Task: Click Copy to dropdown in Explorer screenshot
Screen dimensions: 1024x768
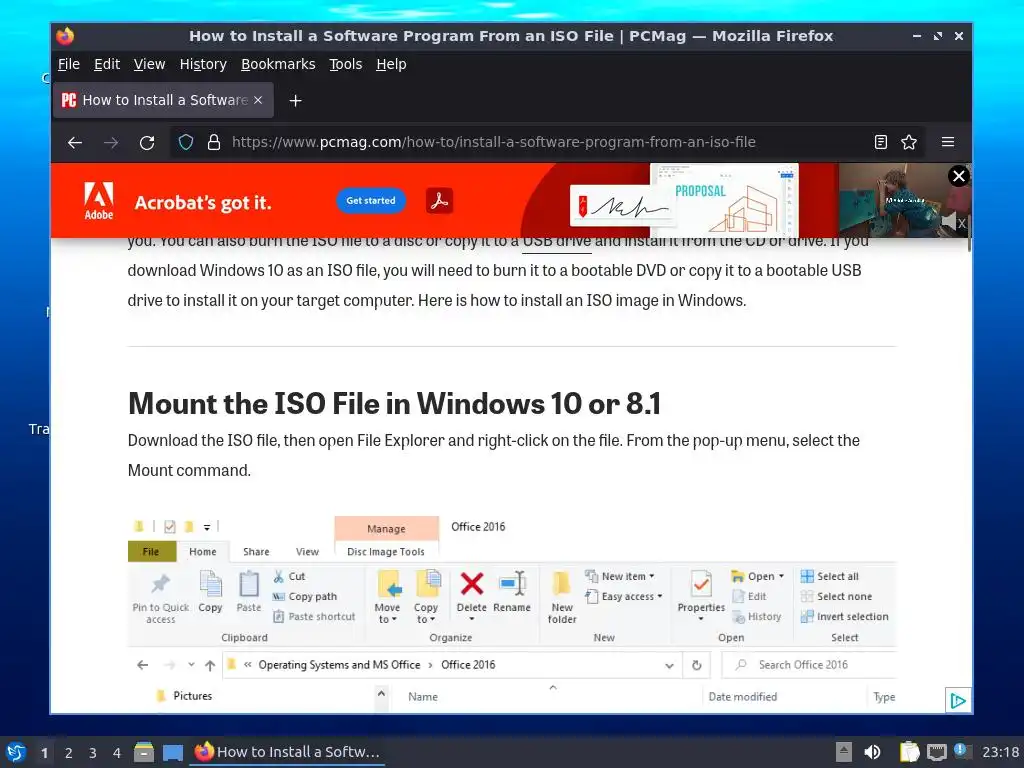Action: click(426, 596)
